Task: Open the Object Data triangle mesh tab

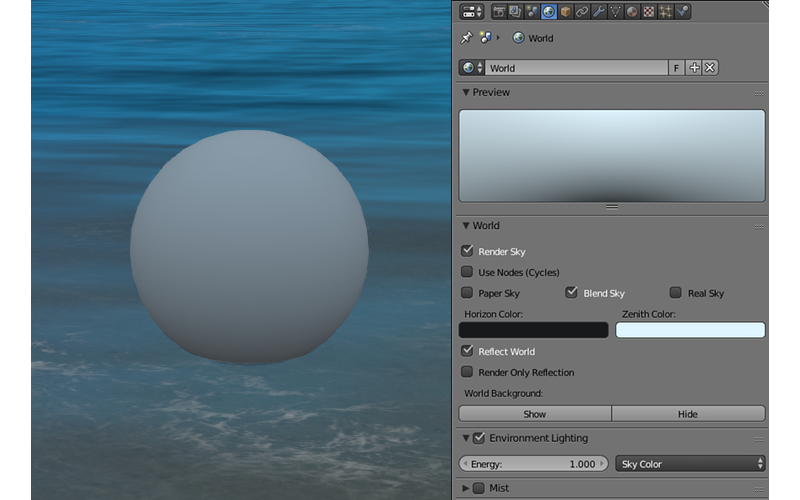Action: tap(615, 12)
